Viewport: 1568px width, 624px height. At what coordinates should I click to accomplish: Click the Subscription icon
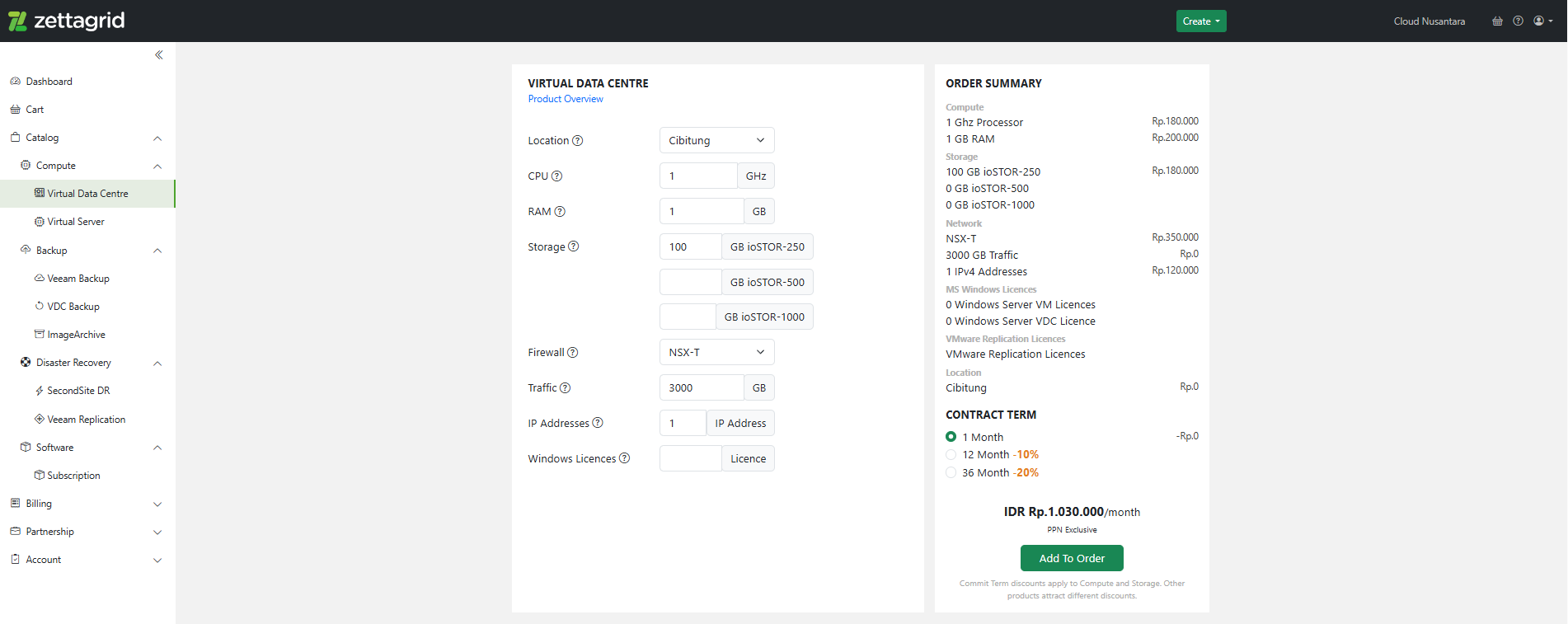[39, 475]
